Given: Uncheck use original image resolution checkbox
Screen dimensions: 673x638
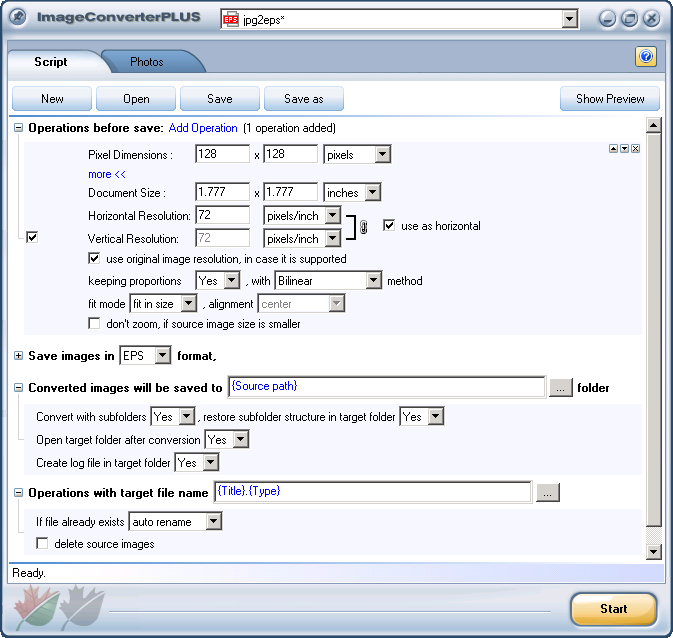Looking at the screenshot, I should pyautogui.click(x=94, y=258).
